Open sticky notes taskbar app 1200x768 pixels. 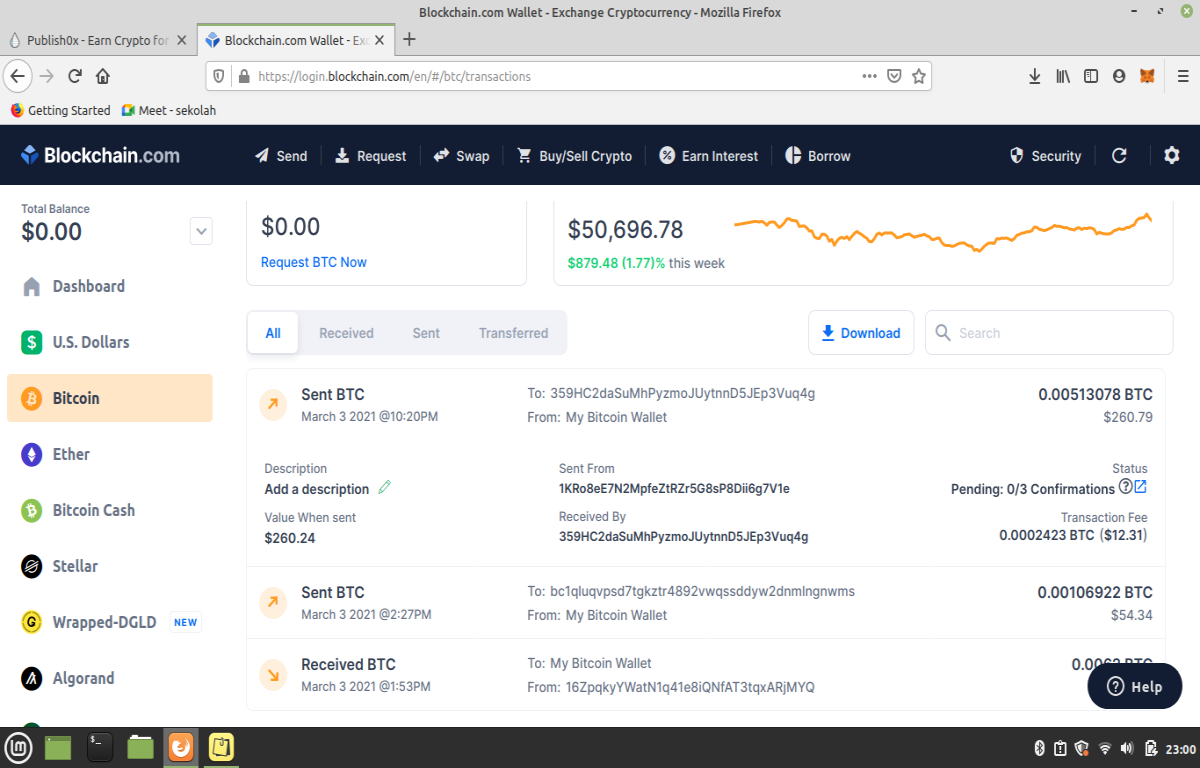pyautogui.click(x=221, y=747)
